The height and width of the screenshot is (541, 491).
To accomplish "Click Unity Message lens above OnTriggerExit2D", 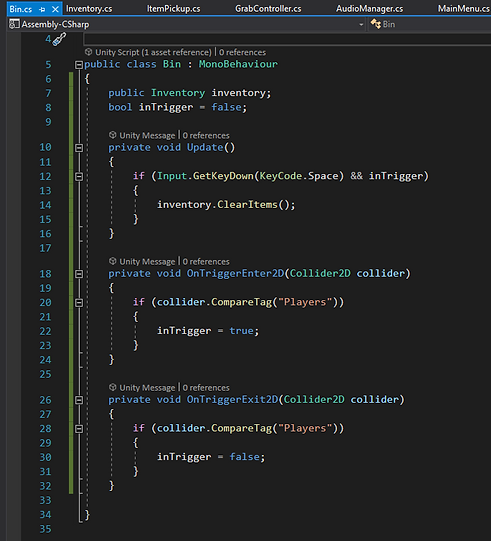I will point(147,388).
